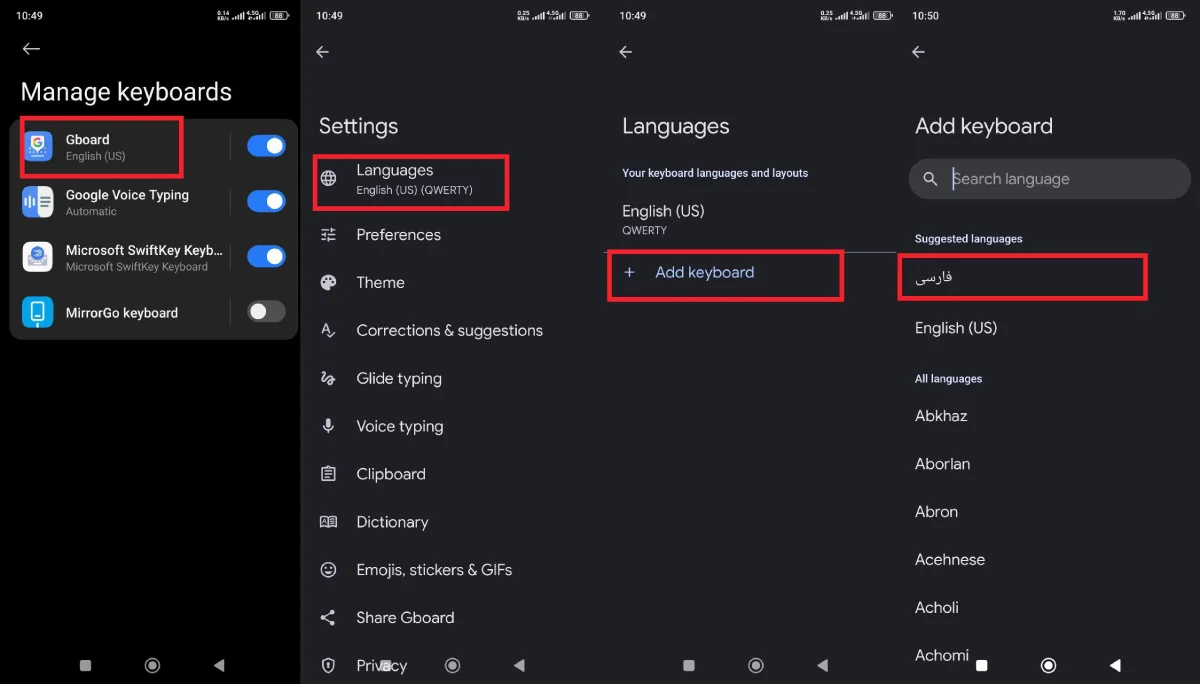Enable the MirrorGo keyboard switch
The image size is (1200, 684).
(x=266, y=312)
